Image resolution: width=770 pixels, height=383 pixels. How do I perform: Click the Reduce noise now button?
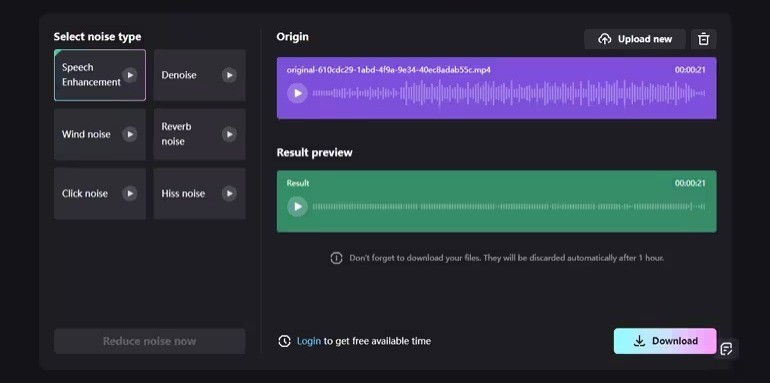[x=149, y=341]
